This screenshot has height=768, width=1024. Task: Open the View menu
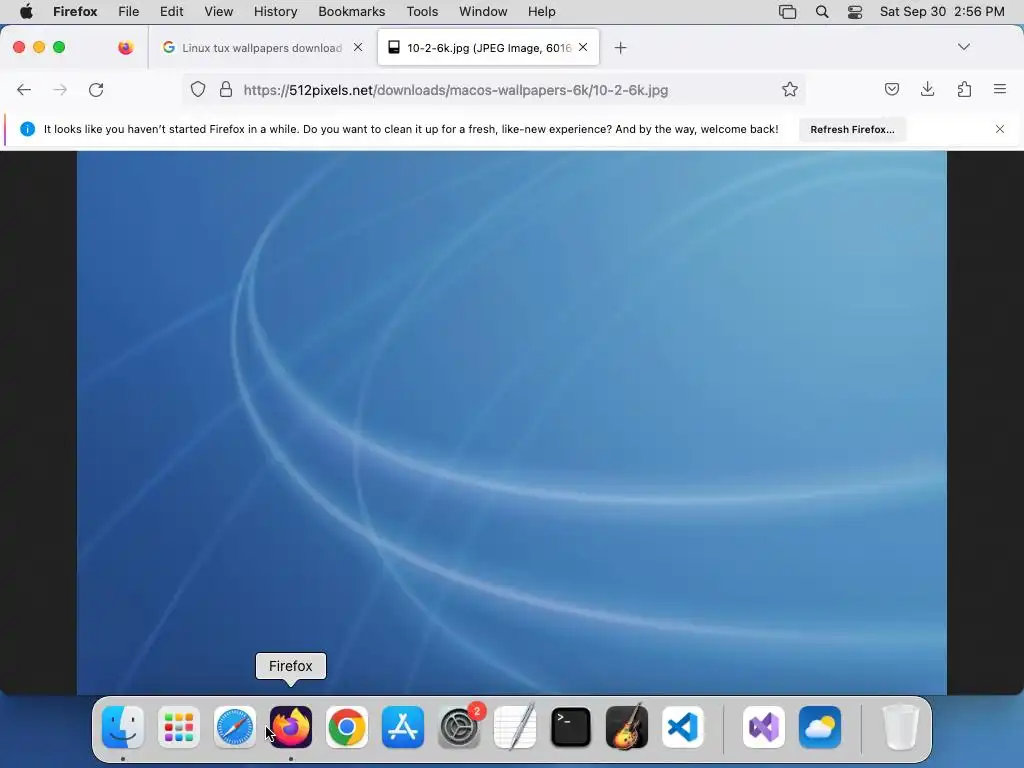[x=218, y=12]
